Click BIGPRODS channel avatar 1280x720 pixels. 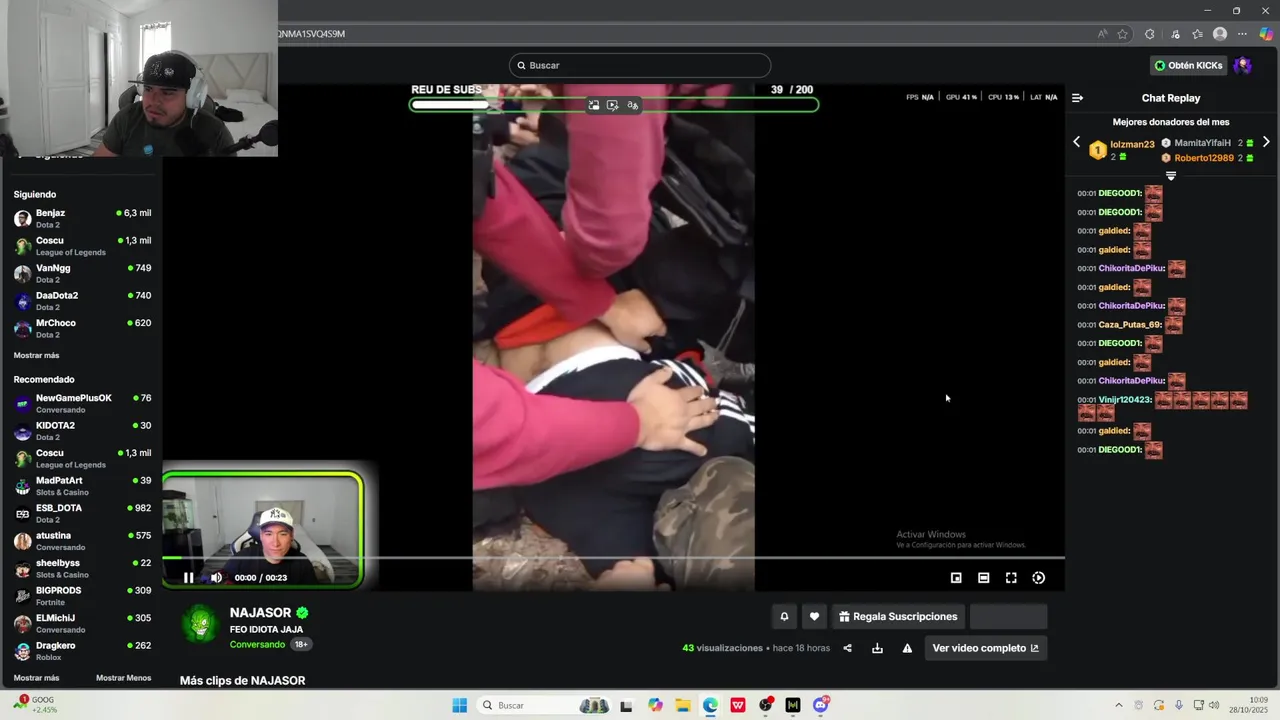click(x=22, y=596)
